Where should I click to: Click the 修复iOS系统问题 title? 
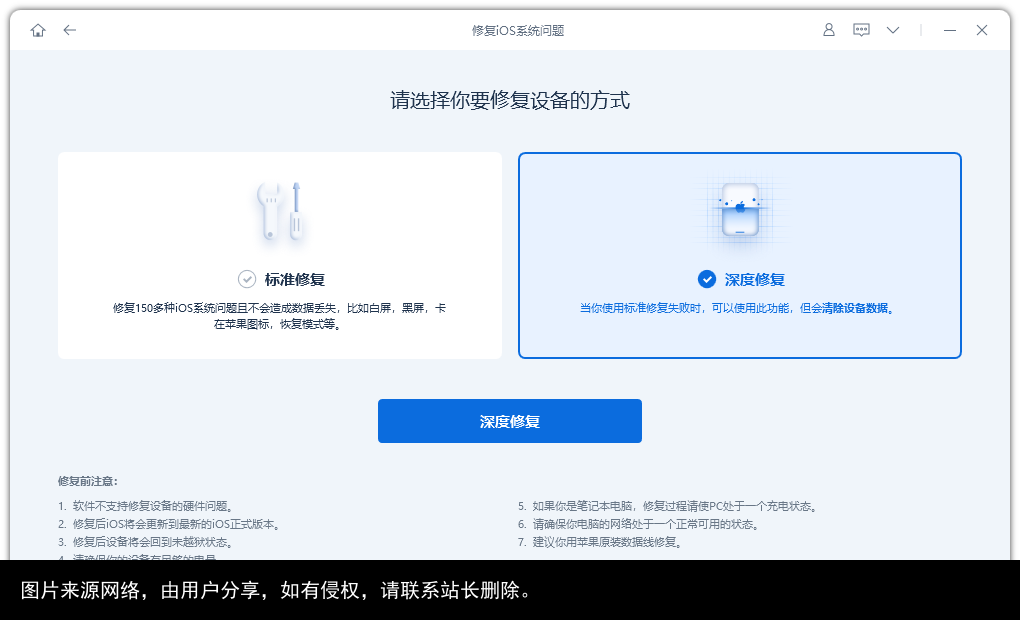coord(510,30)
